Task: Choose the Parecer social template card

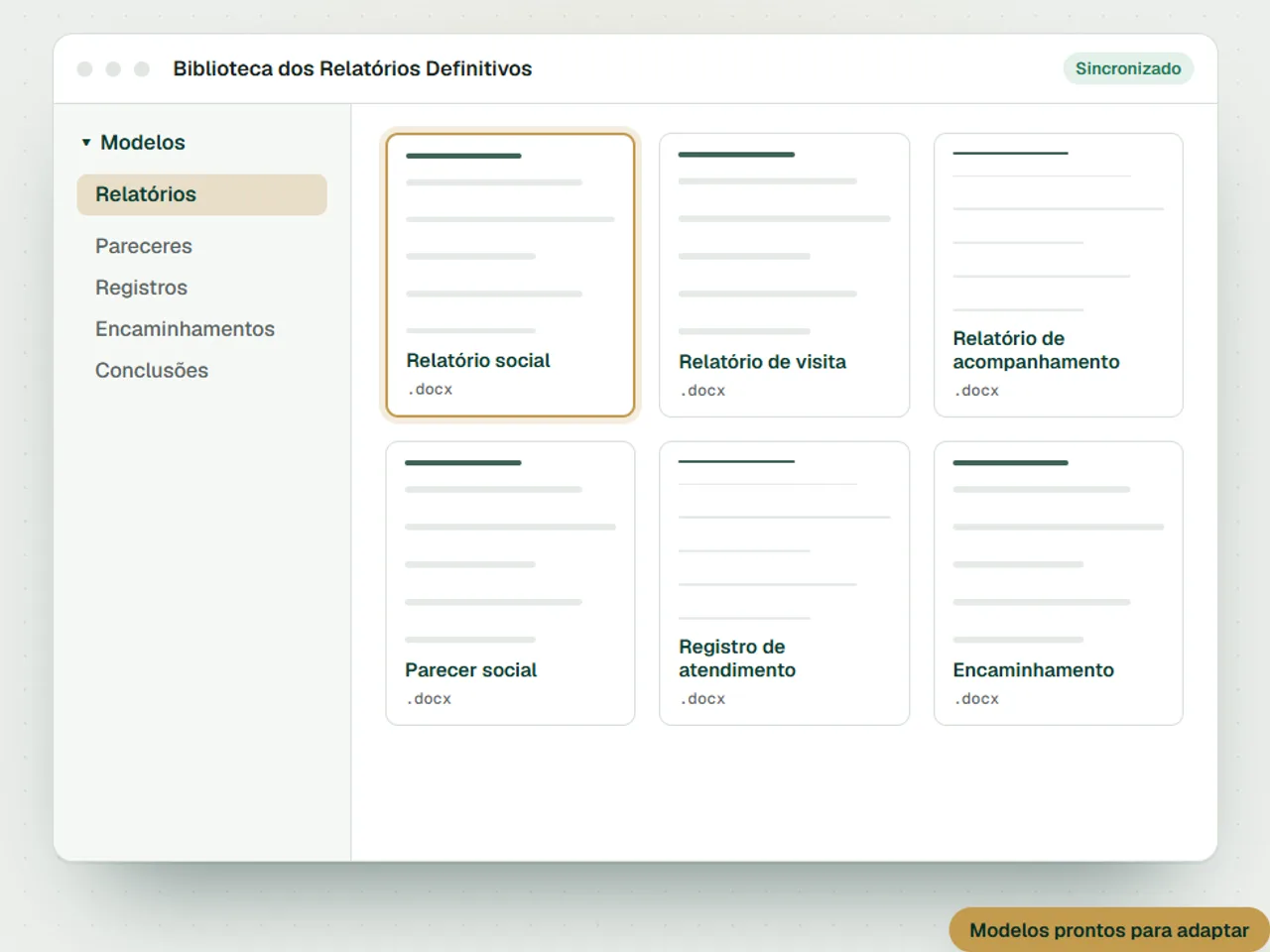Action: (x=510, y=583)
